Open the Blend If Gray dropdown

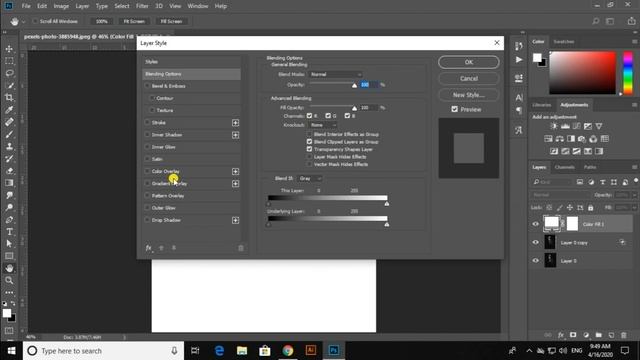[x=310, y=178]
